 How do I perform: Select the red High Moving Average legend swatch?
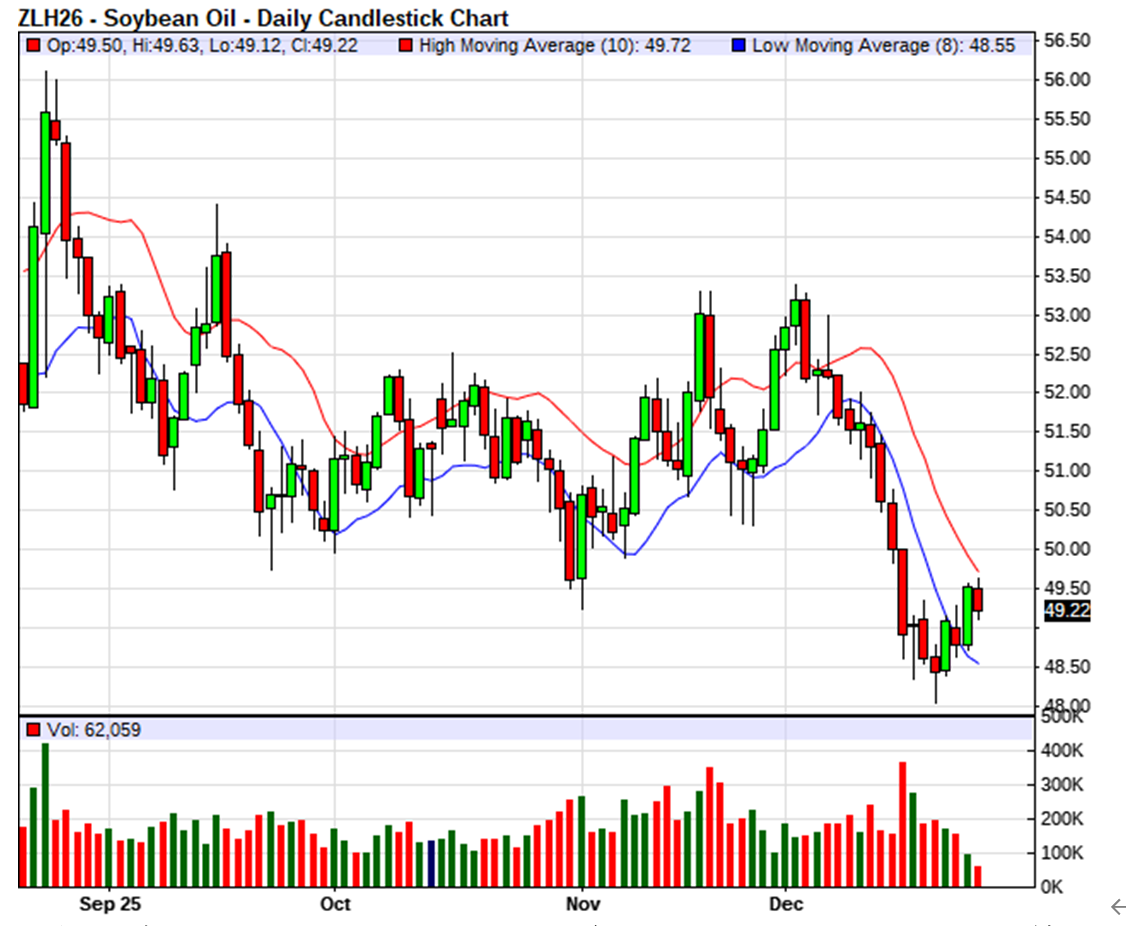tap(406, 46)
